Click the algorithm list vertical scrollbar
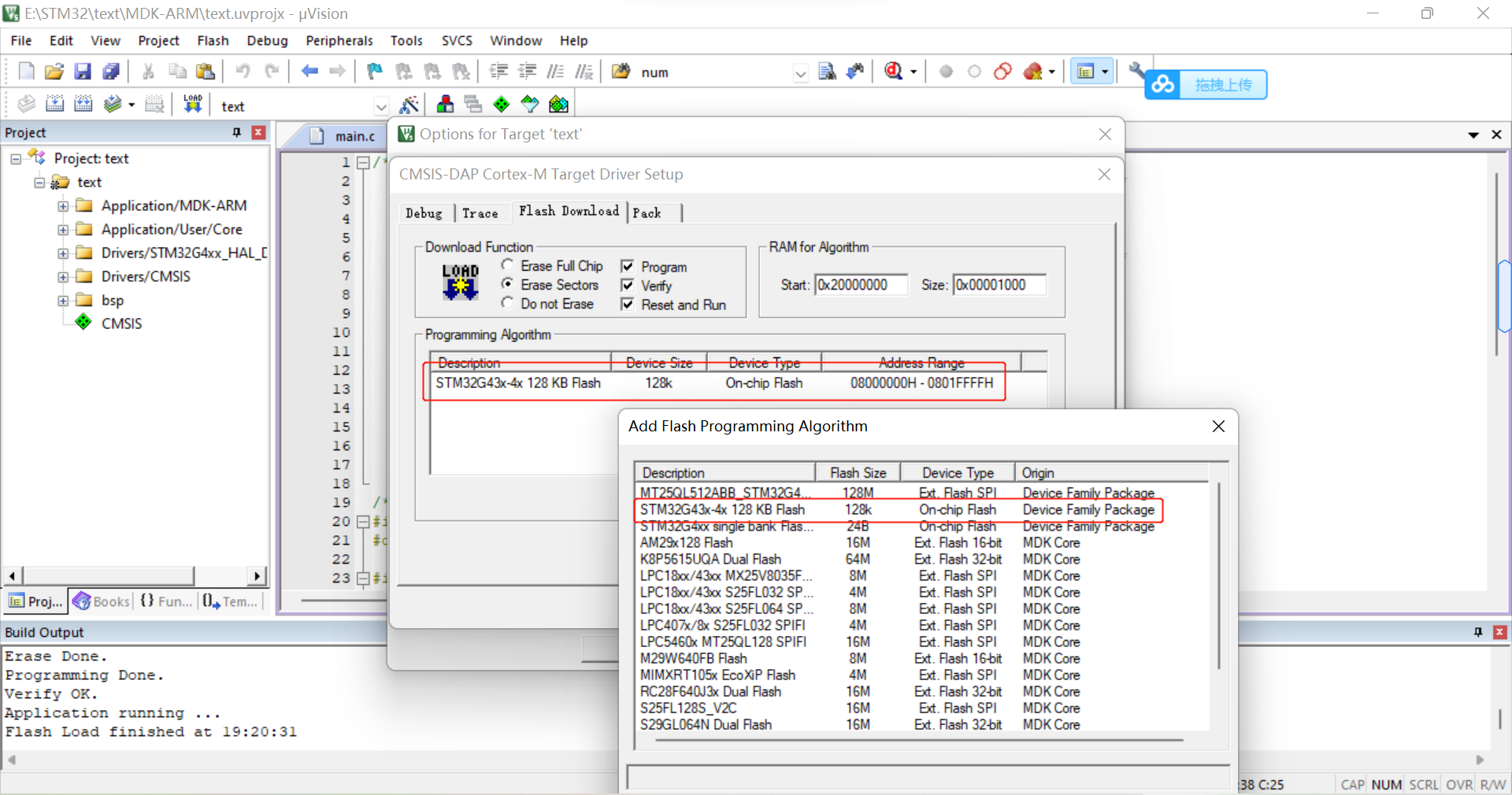The width and height of the screenshot is (1512, 795). coord(1219,577)
